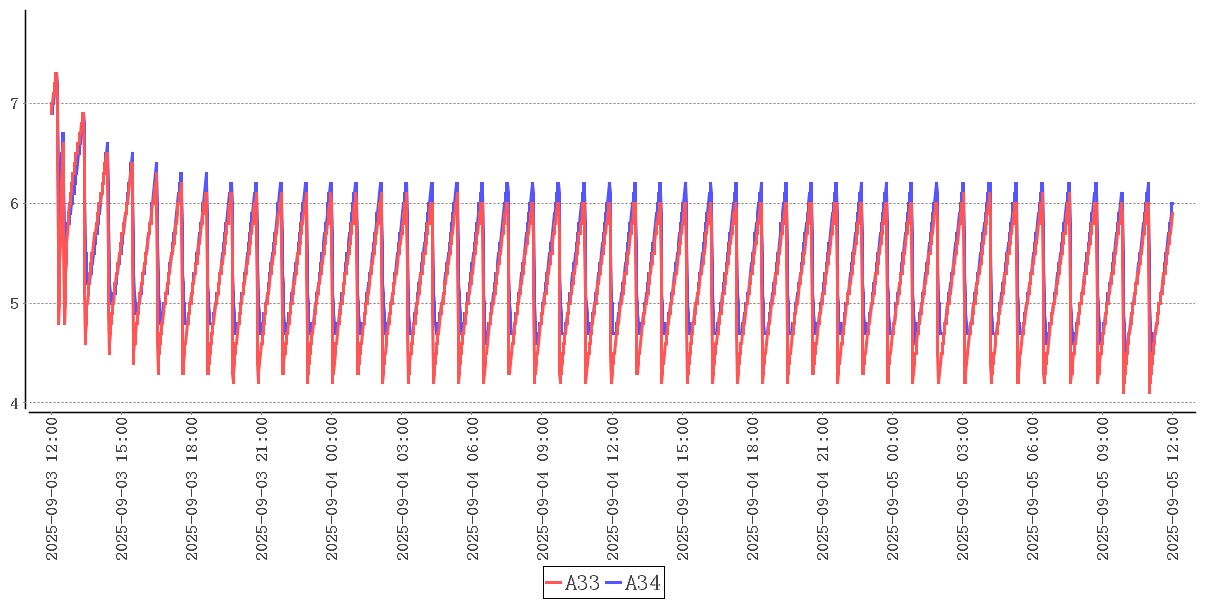Click the y-axis value label 7
Viewport: 1207px width, 600px height.
[14, 104]
